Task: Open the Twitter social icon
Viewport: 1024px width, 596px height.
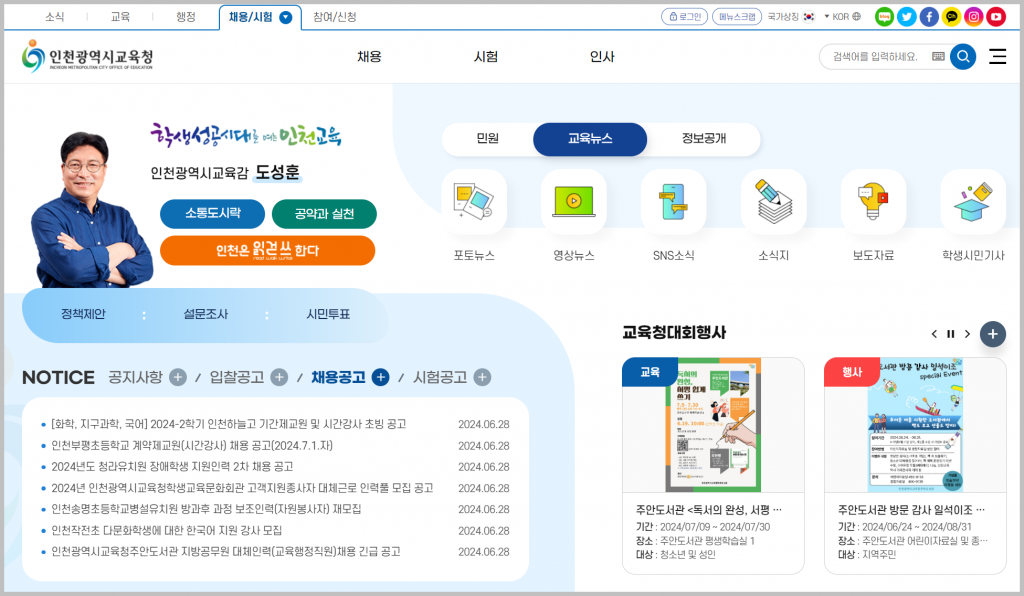Action: pyautogui.click(x=906, y=17)
